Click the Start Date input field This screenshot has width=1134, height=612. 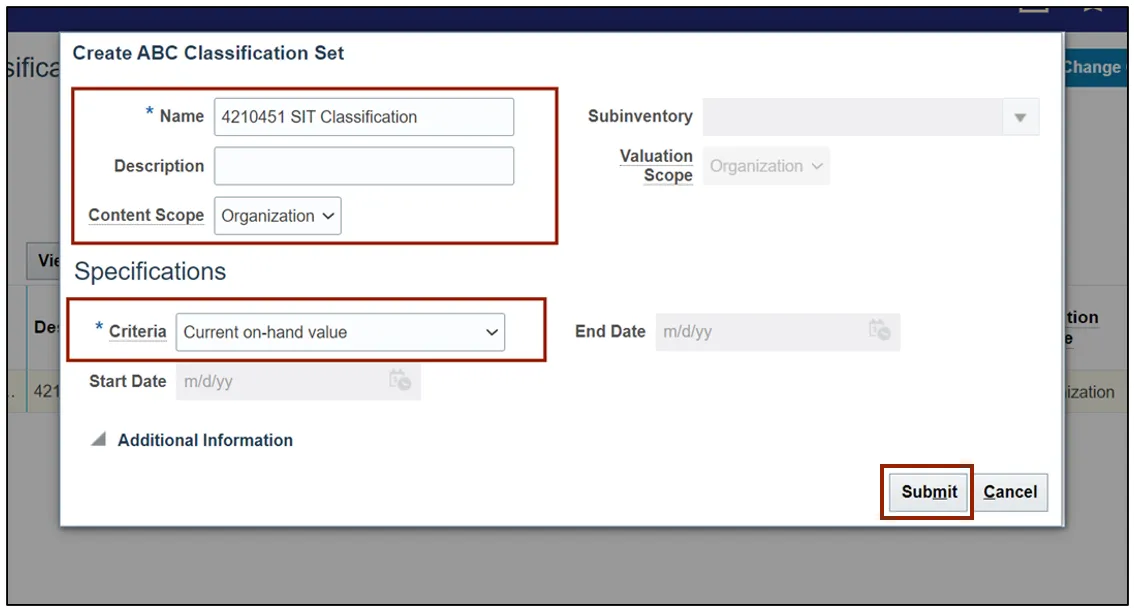[x=280, y=381]
